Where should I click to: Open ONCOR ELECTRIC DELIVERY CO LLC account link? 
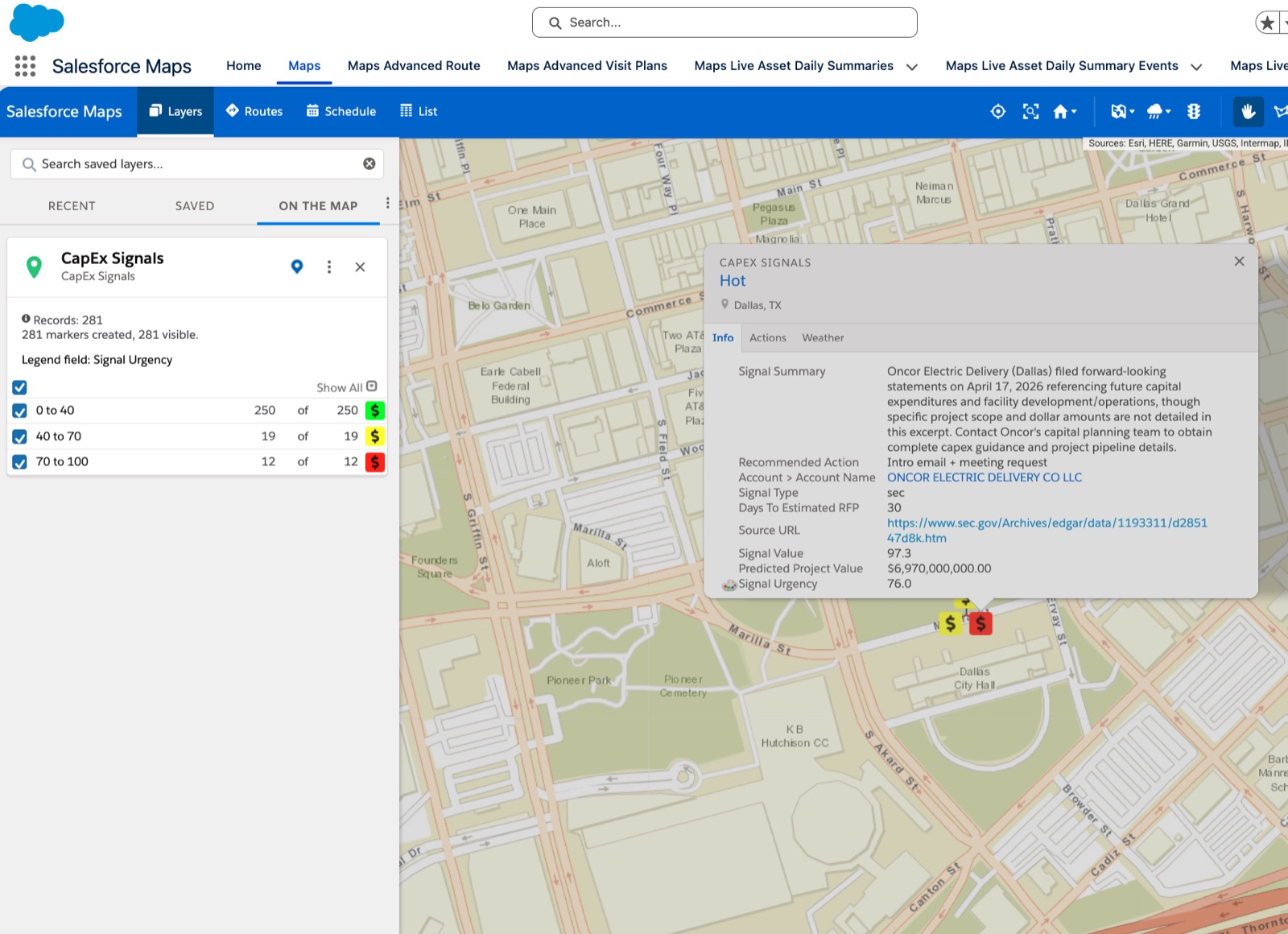point(985,477)
